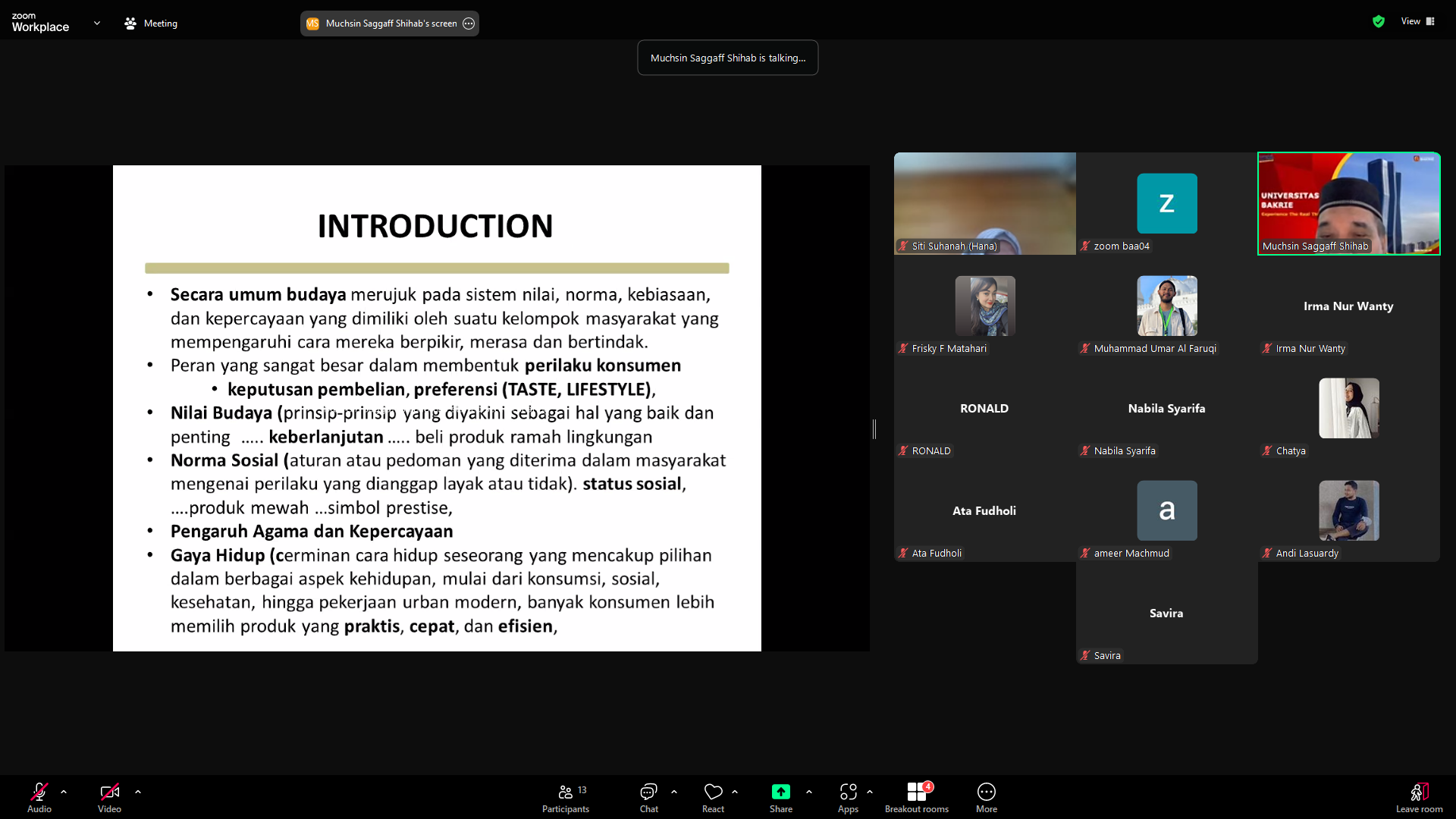
Task: Click the green Share screen button
Action: pos(780,797)
